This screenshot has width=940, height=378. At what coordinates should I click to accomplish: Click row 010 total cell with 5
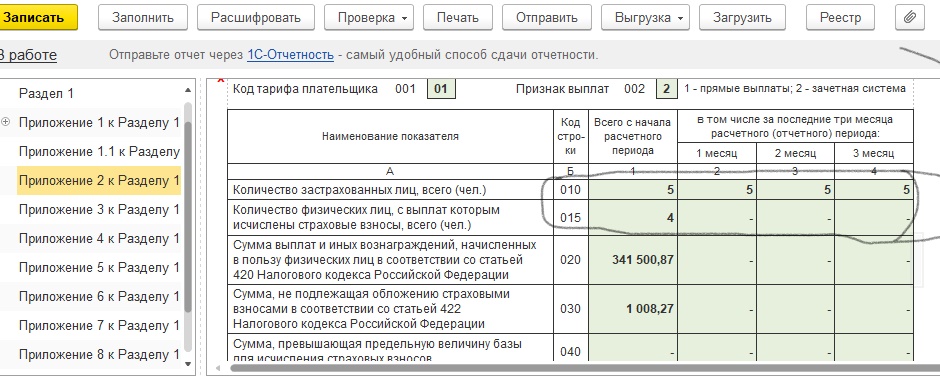tap(633, 190)
